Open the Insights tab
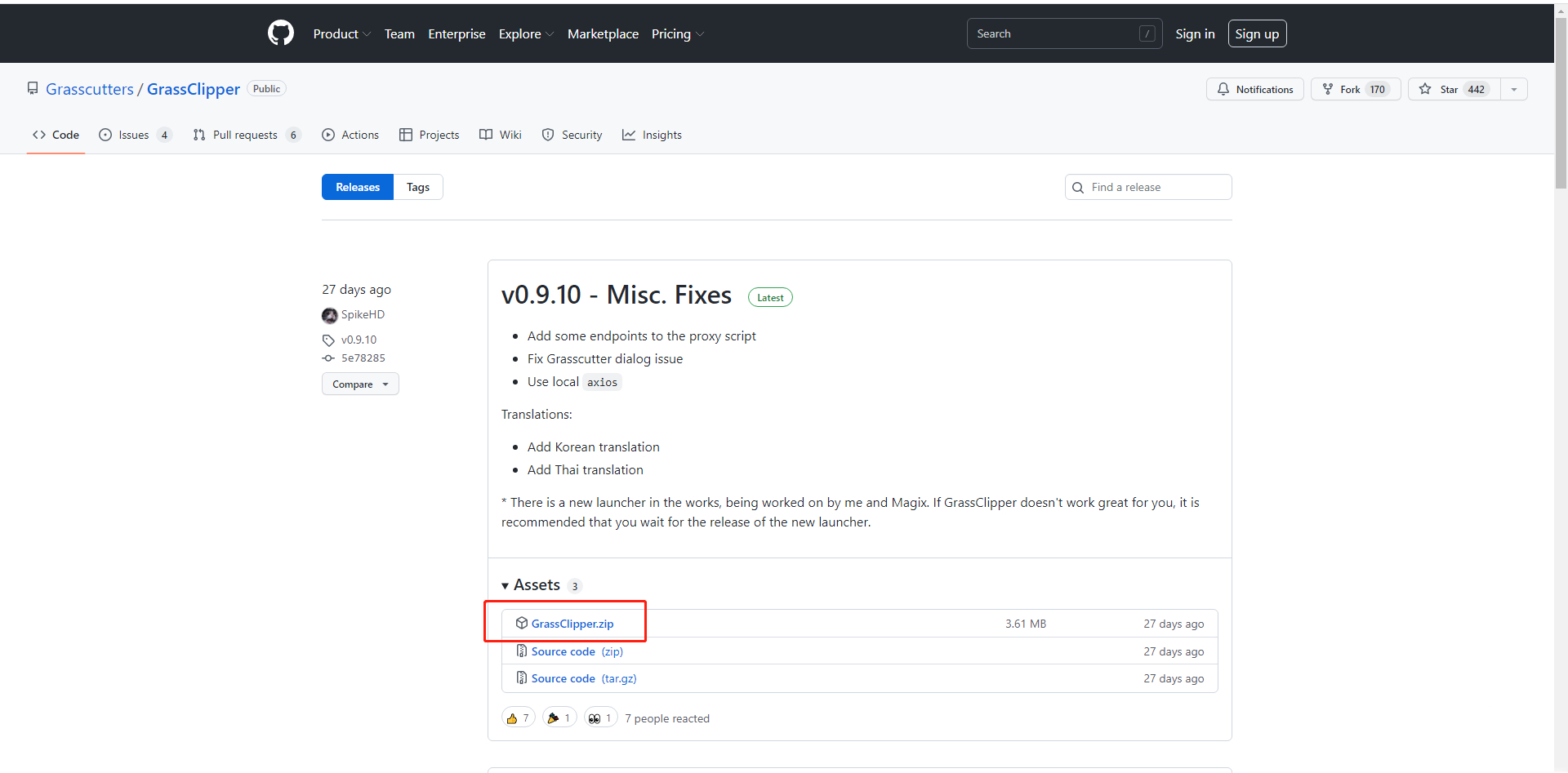 click(652, 135)
